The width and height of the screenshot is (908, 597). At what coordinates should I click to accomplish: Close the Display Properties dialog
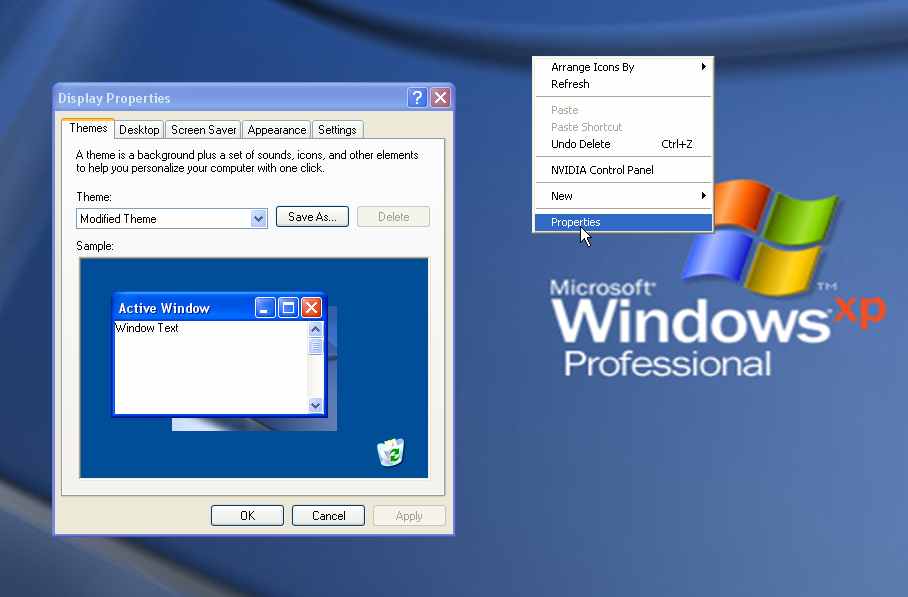pyautogui.click(x=441, y=98)
